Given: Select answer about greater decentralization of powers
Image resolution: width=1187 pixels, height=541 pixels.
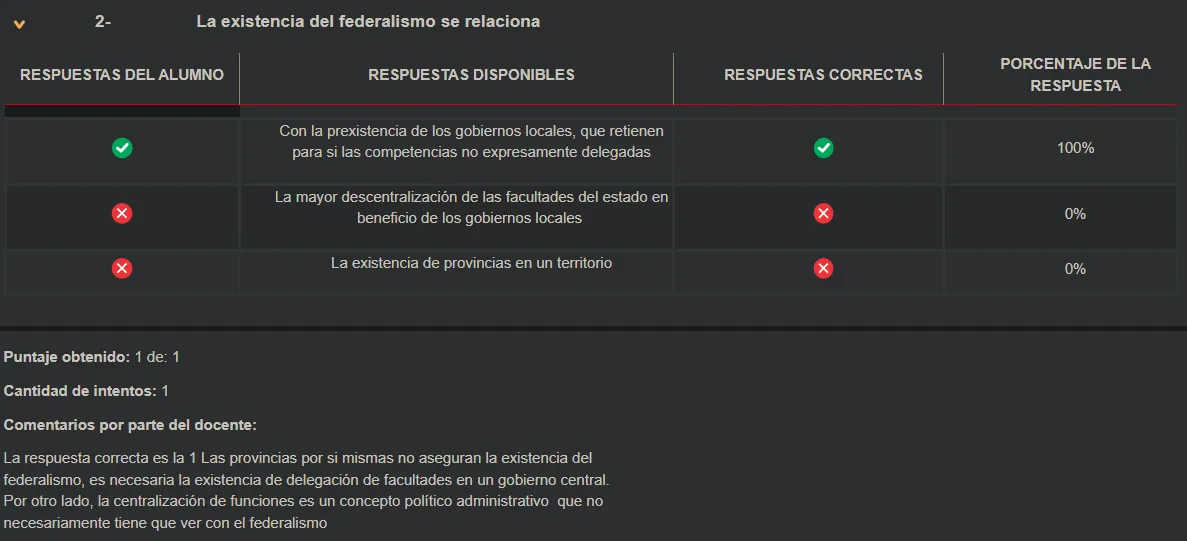Looking at the screenshot, I should [471, 207].
